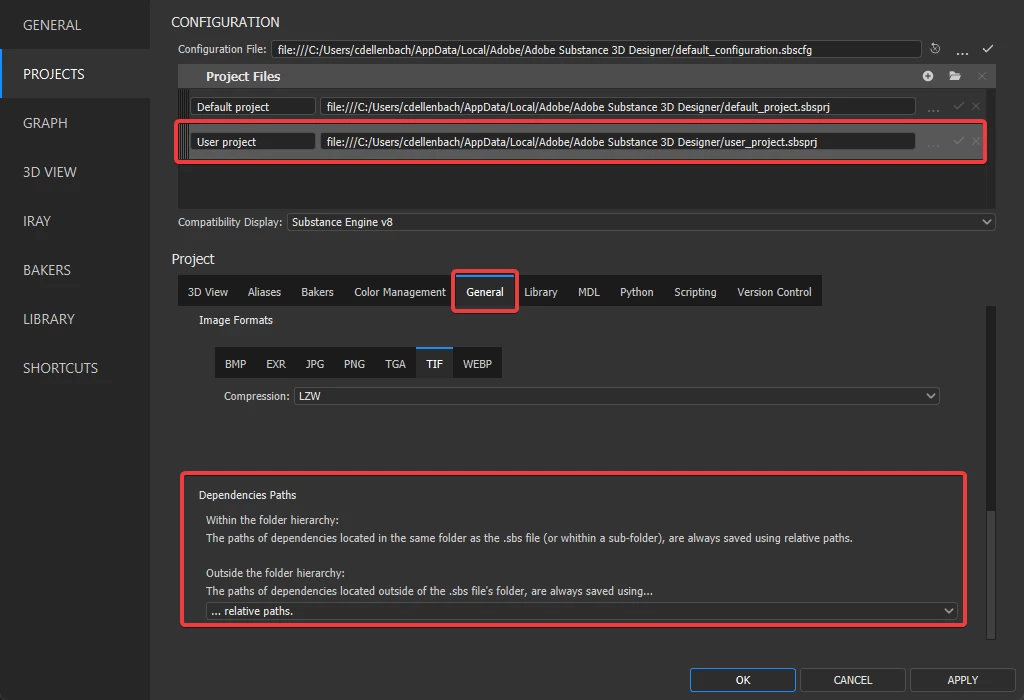Switch to Aliases project tab
The image size is (1024, 700).
(x=264, y=292)
